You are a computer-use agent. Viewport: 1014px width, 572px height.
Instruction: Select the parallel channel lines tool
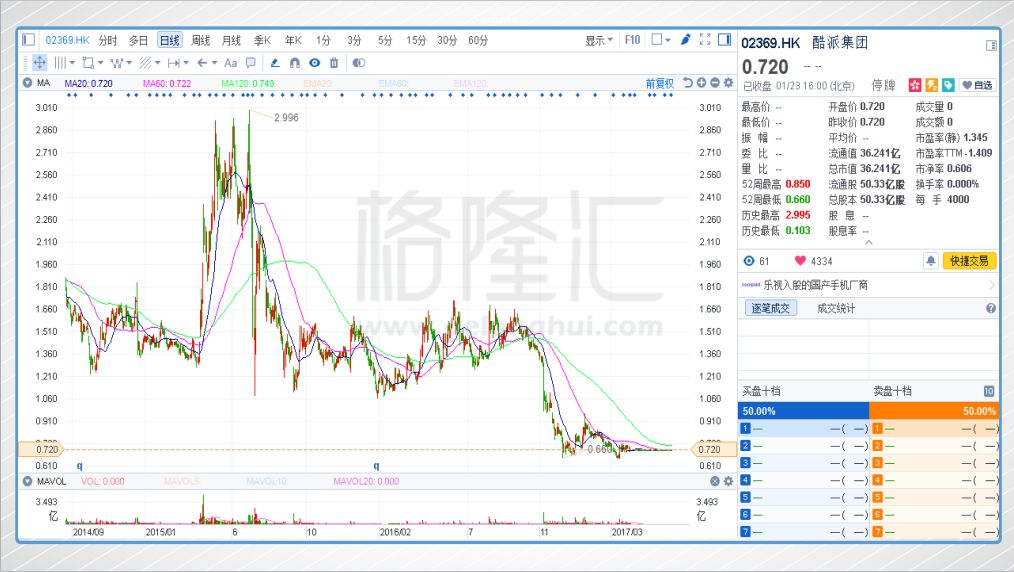(146, 63)
